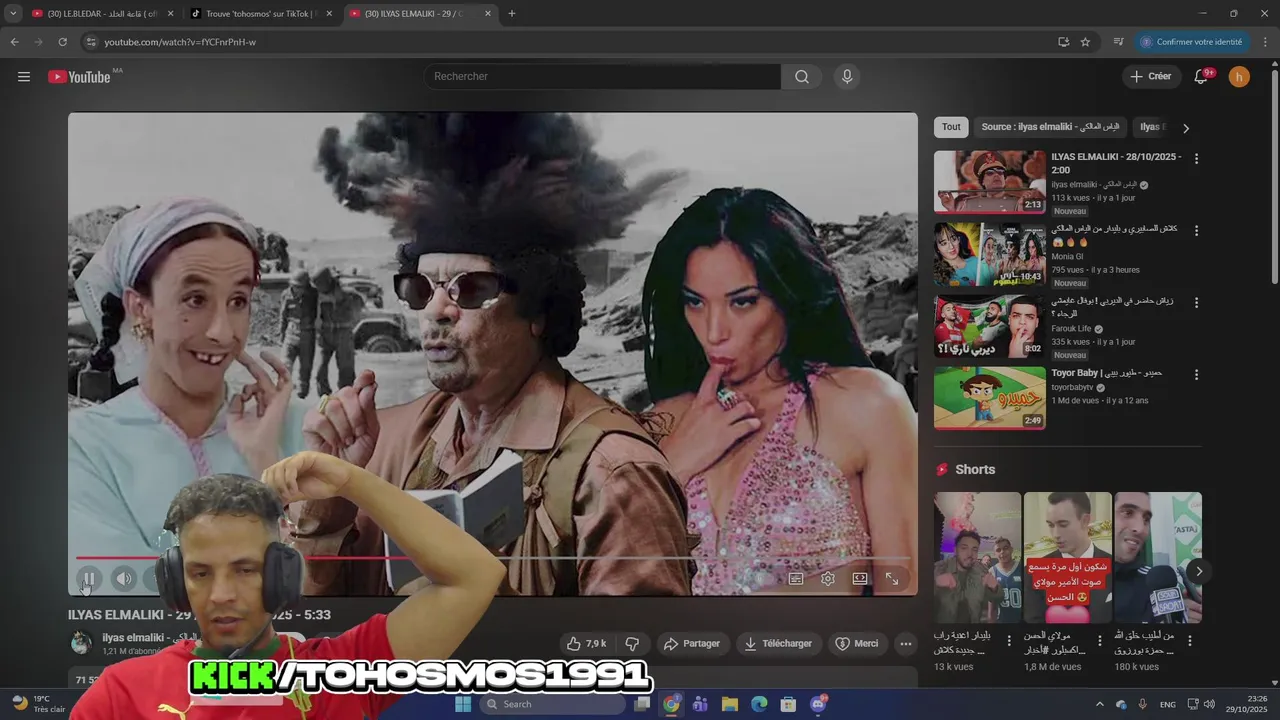Click the Créer button
Image resolution: width=1280 pixels, height=720 pixels.
pos(1150,77)
